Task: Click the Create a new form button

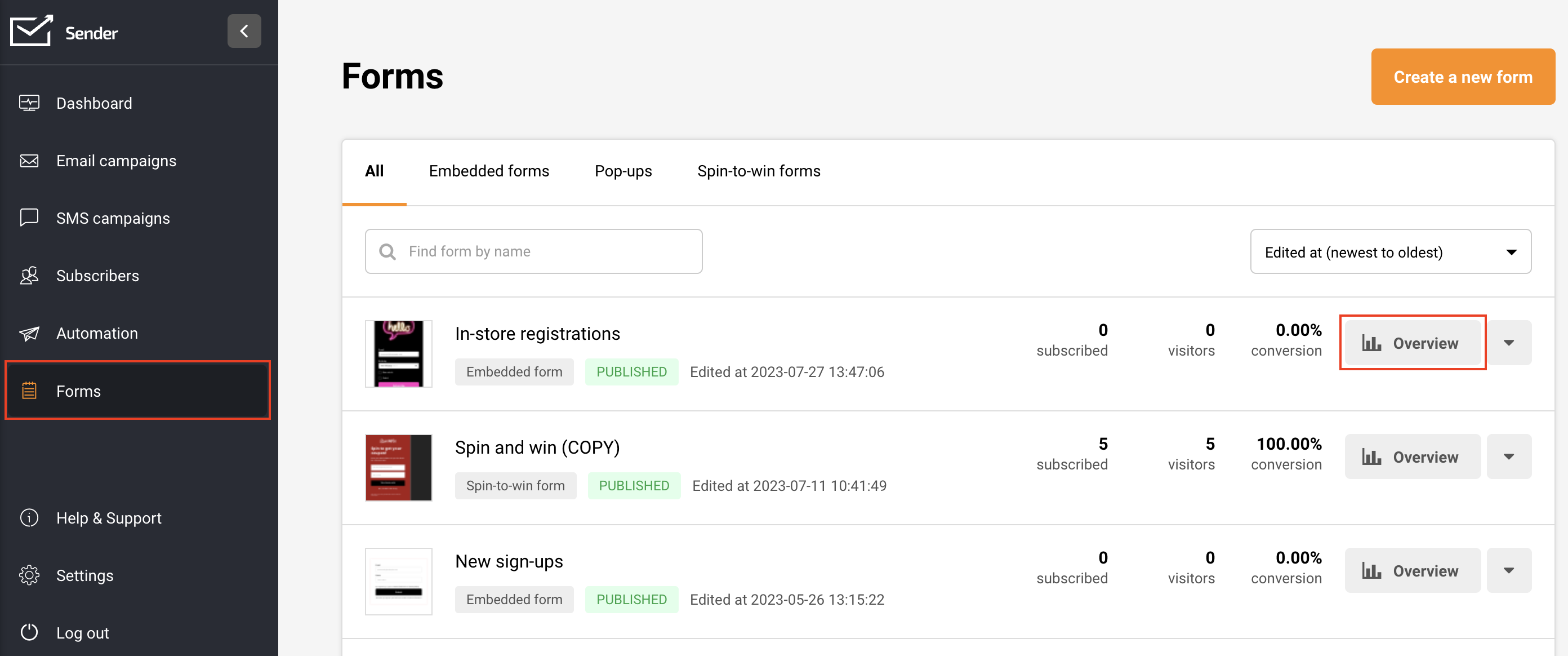Action: click(x=1462, y=77)
